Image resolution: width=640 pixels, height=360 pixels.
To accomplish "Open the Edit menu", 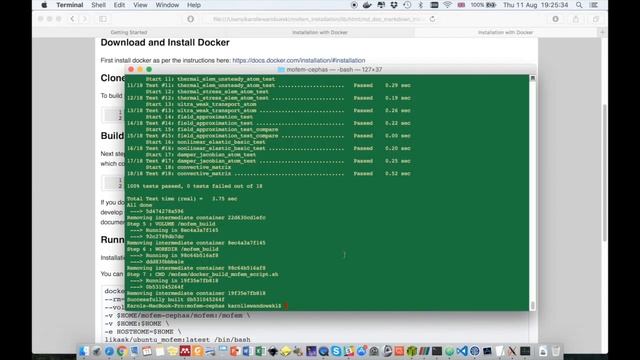I will coord(119,5).
